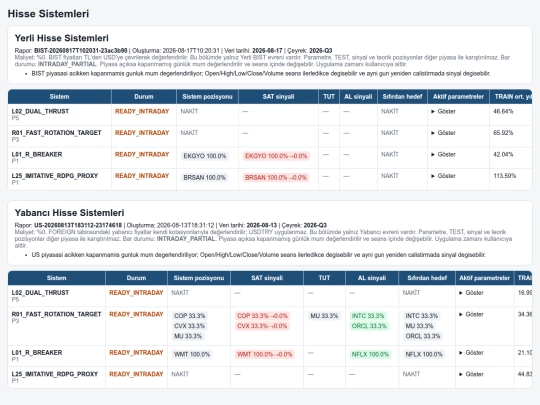
Task: Click Yabancı table AL sinyali header
Action: click(372, 278)
